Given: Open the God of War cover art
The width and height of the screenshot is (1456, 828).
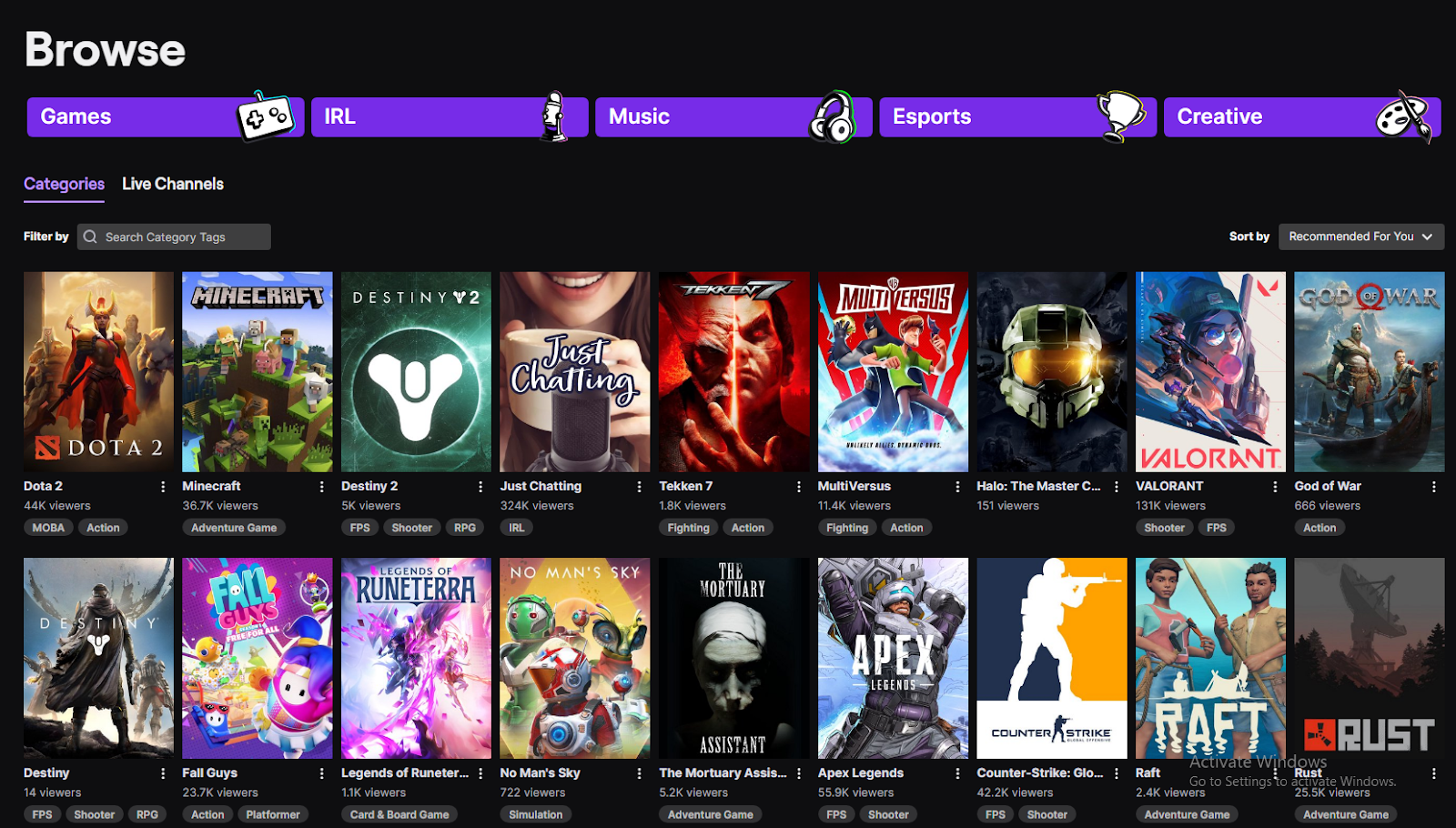Looking at the screenshot, I should point(1370,372).
